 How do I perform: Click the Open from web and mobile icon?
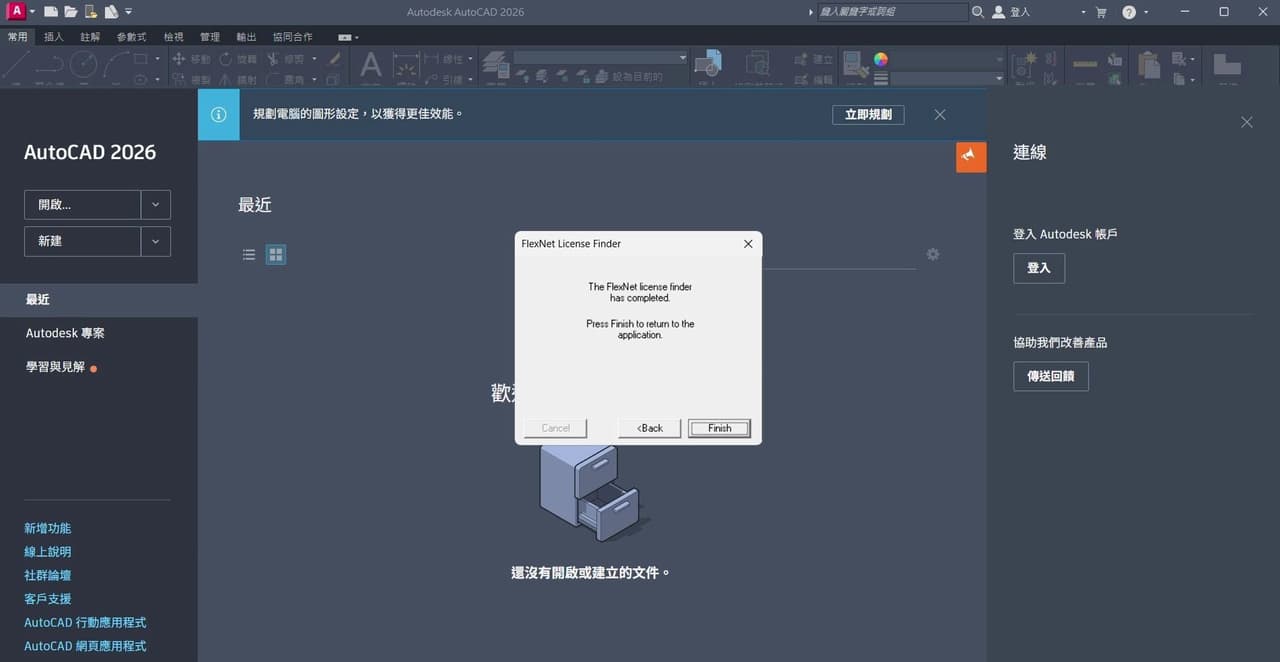click(x=91, y=12)
